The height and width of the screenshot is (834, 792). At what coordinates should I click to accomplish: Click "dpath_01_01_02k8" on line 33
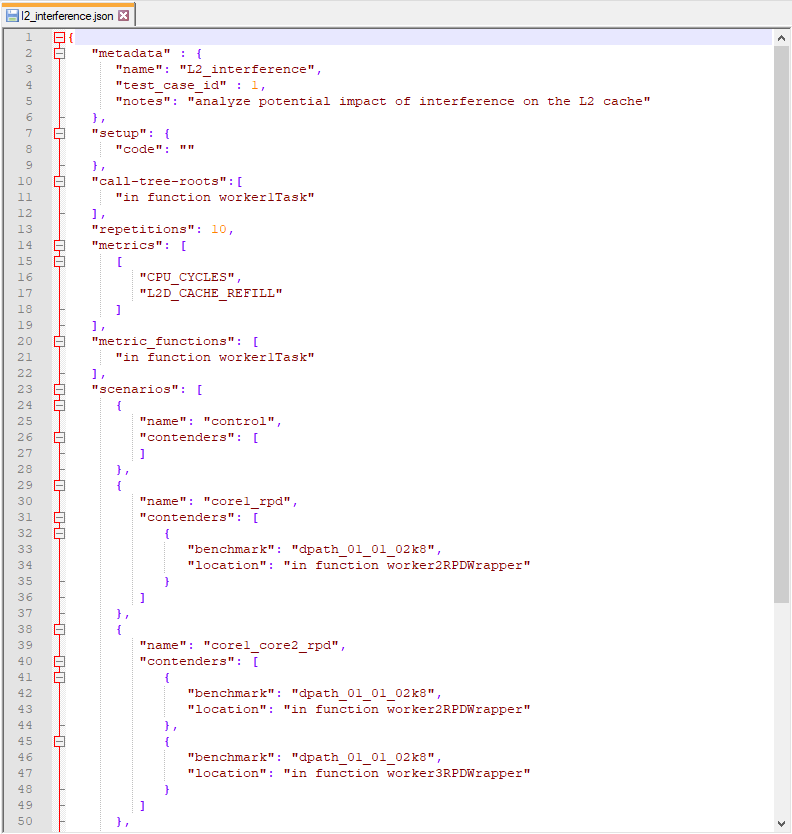(363, 549)
